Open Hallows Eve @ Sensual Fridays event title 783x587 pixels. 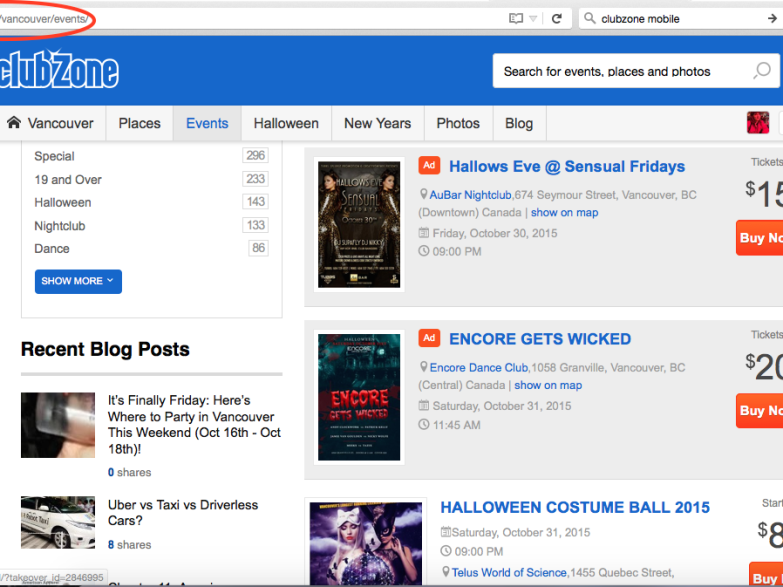tap(567, 166)
